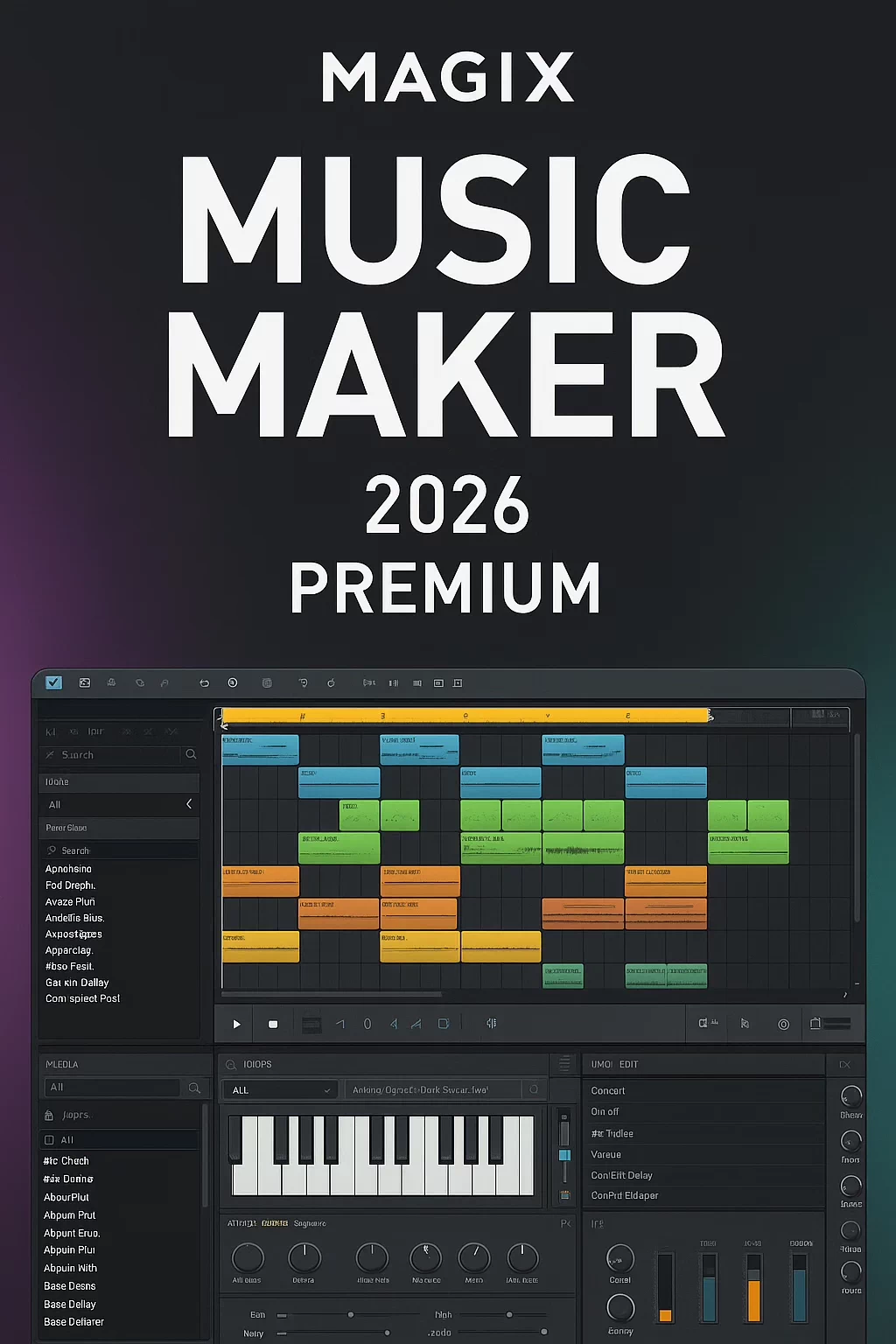Select Concart in the edit list
The width and height of the screenshot is (896, 1344).
pyautogui.click(x=703, y=1091)
